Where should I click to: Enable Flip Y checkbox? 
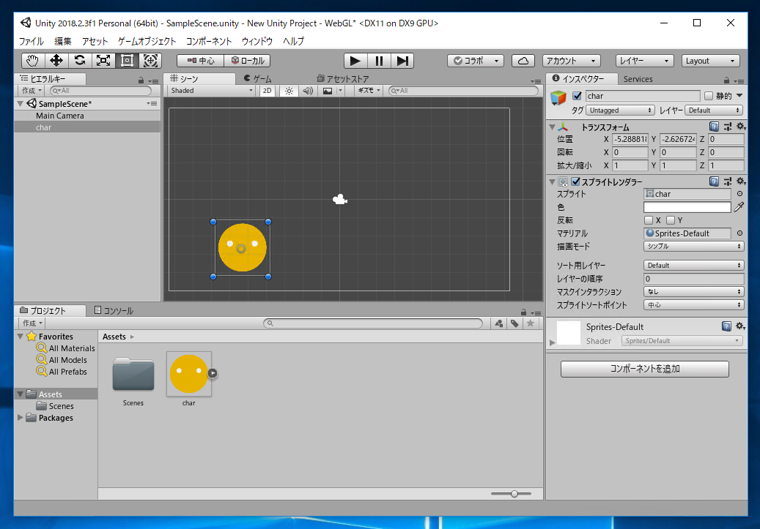(670, 220)
